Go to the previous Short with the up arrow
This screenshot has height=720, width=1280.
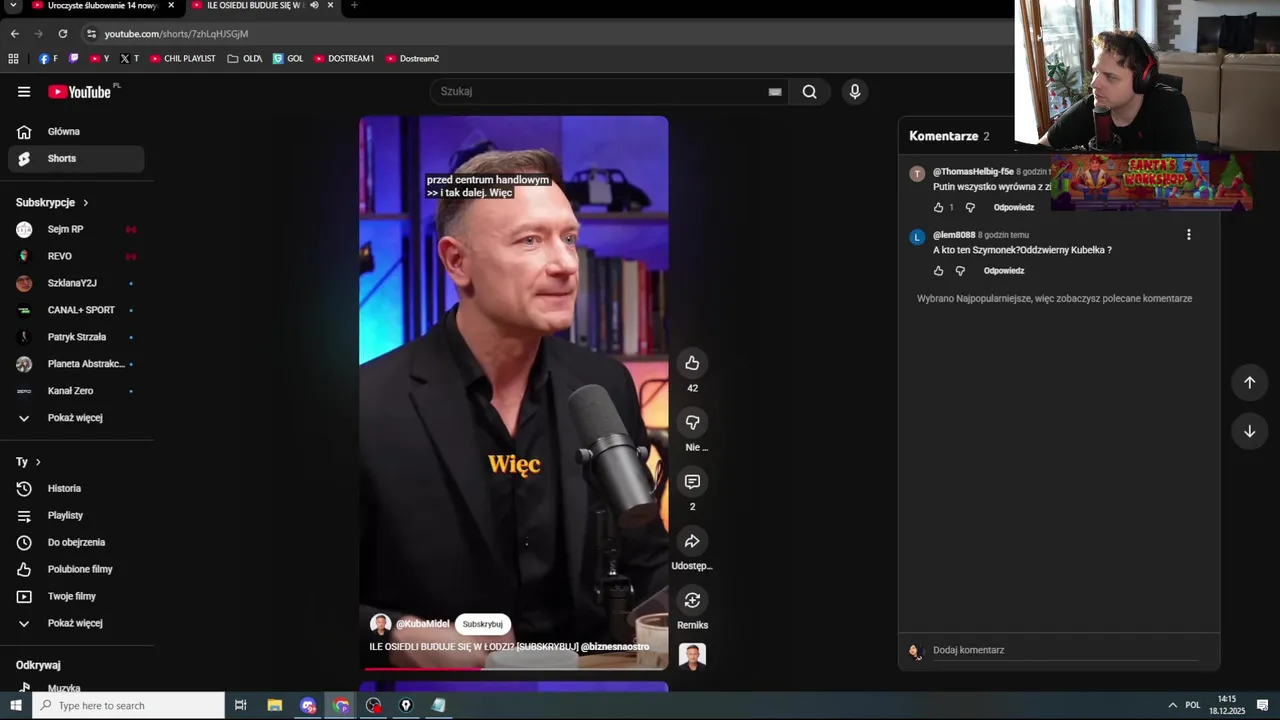coord(1249,382)
